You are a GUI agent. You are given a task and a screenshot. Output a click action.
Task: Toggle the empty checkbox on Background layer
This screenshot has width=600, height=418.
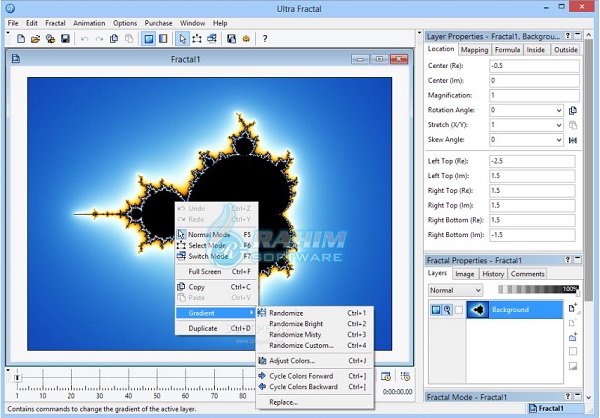[459, 311]
